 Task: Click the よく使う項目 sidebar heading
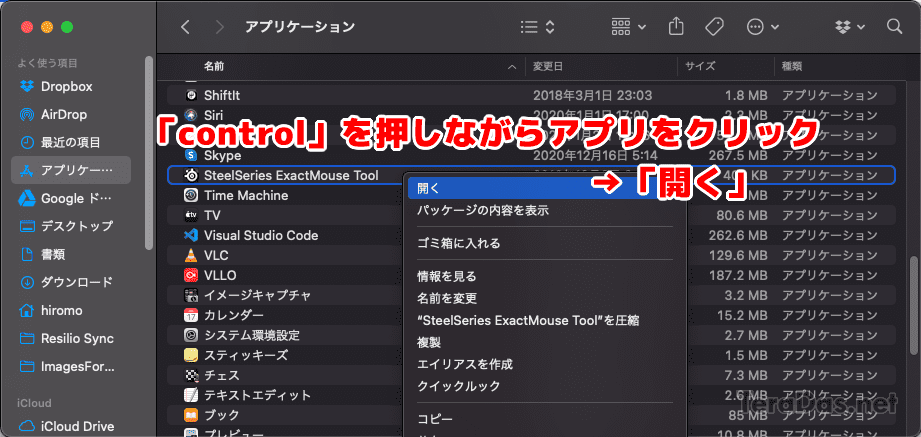pyautogui.click(x=47, y=63)
